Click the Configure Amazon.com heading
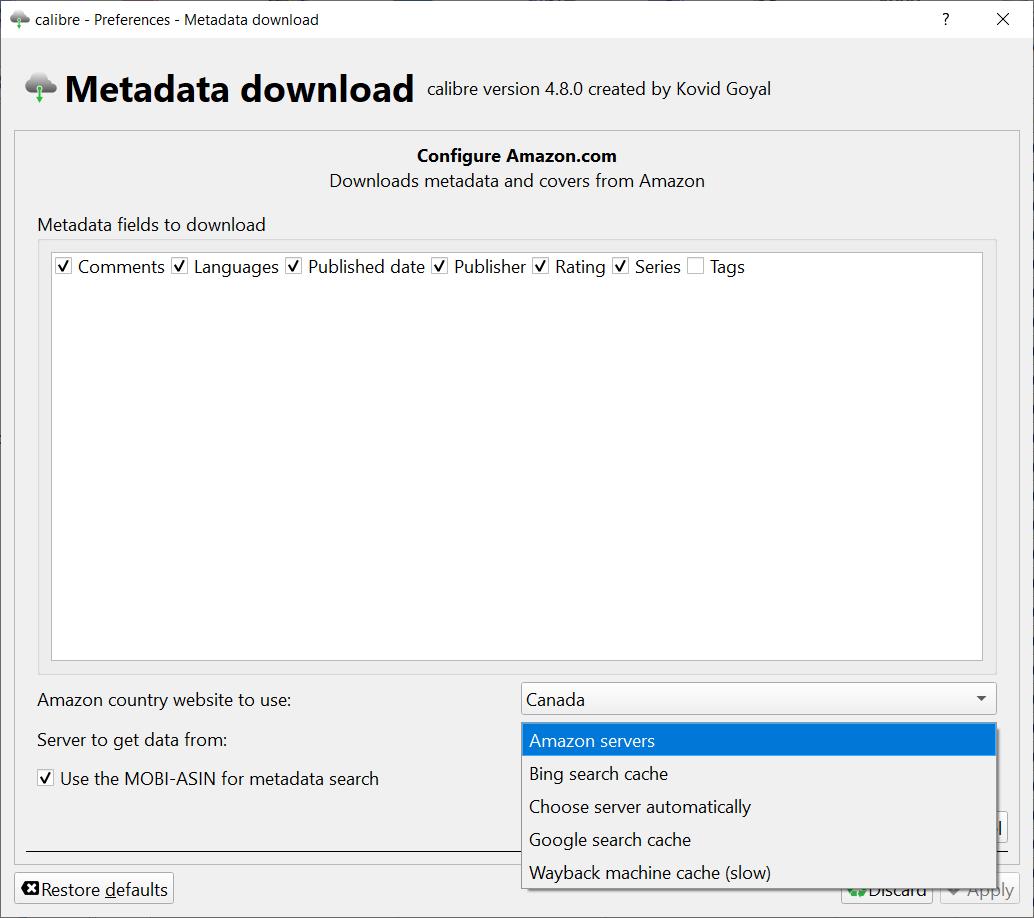The image size is (1034, 918). click(x=516, y=156)
